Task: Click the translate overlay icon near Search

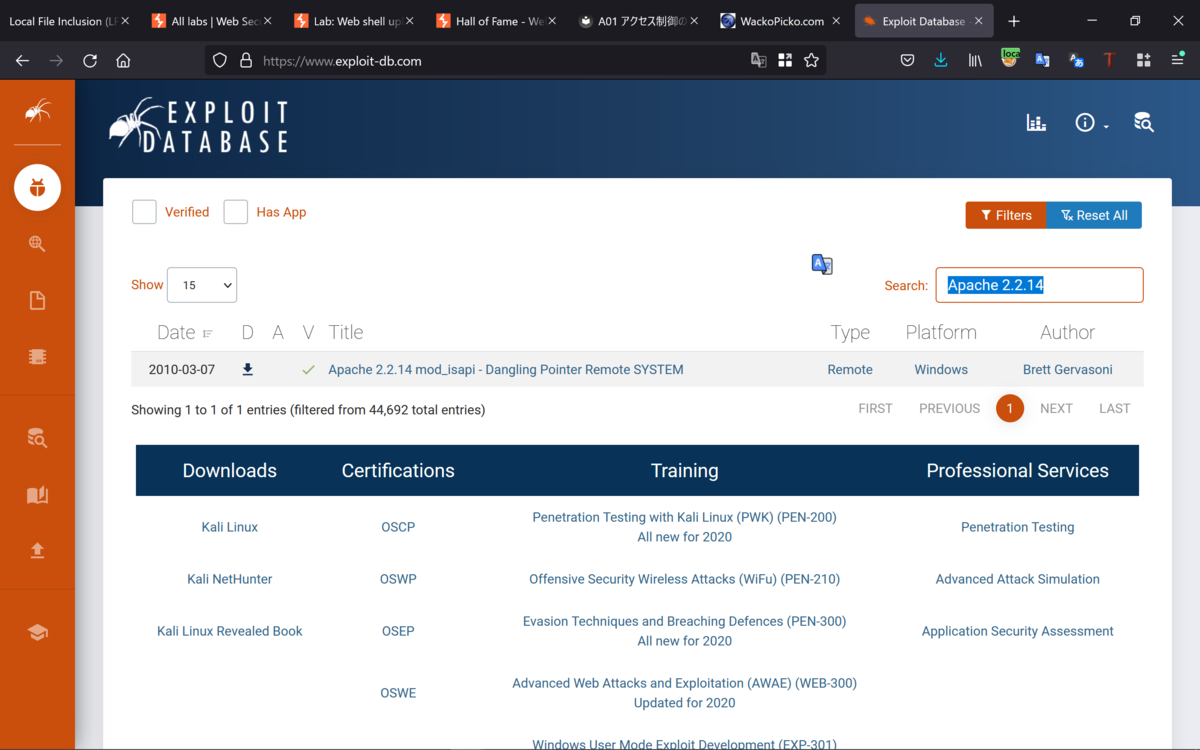Action: point(822,264)
